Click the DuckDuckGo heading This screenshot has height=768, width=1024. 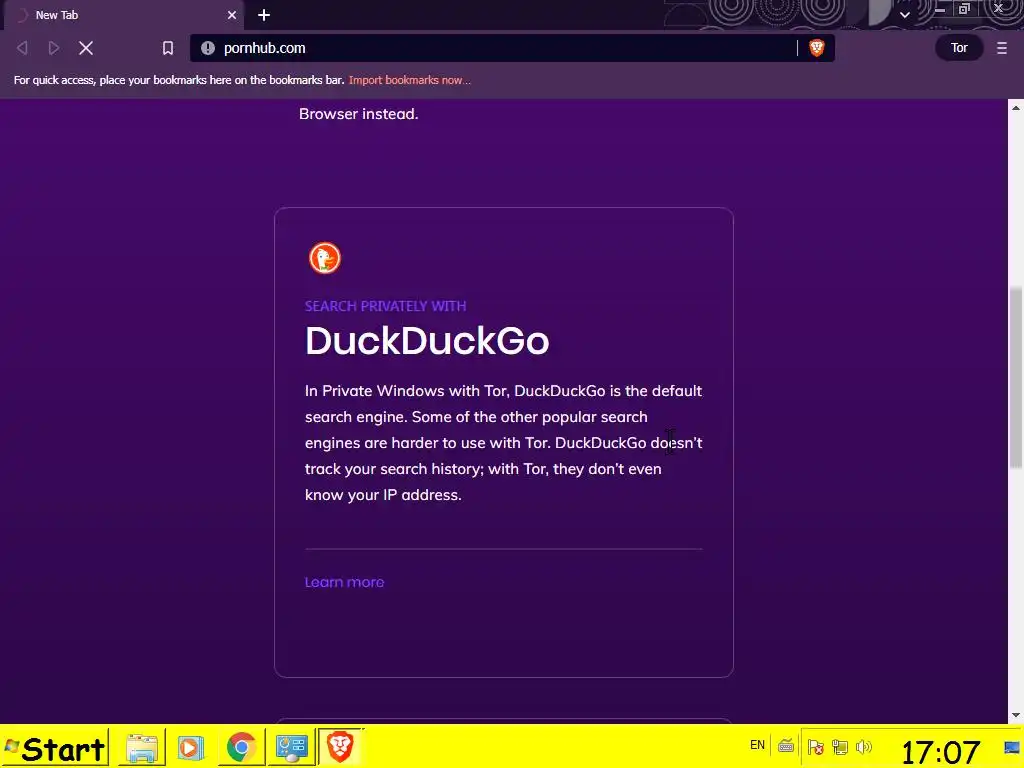pyautogui.click(x=427, y=340)
